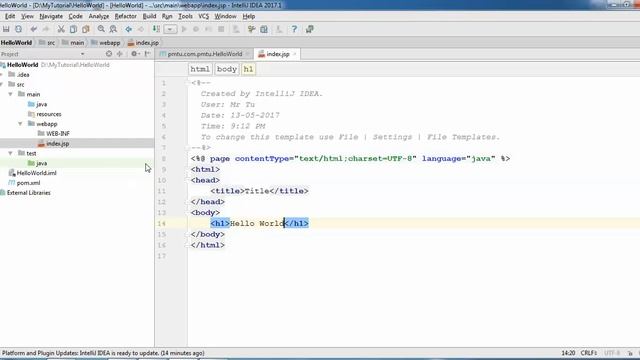Click the Platform and Plugin Updates message

[103, 353]
